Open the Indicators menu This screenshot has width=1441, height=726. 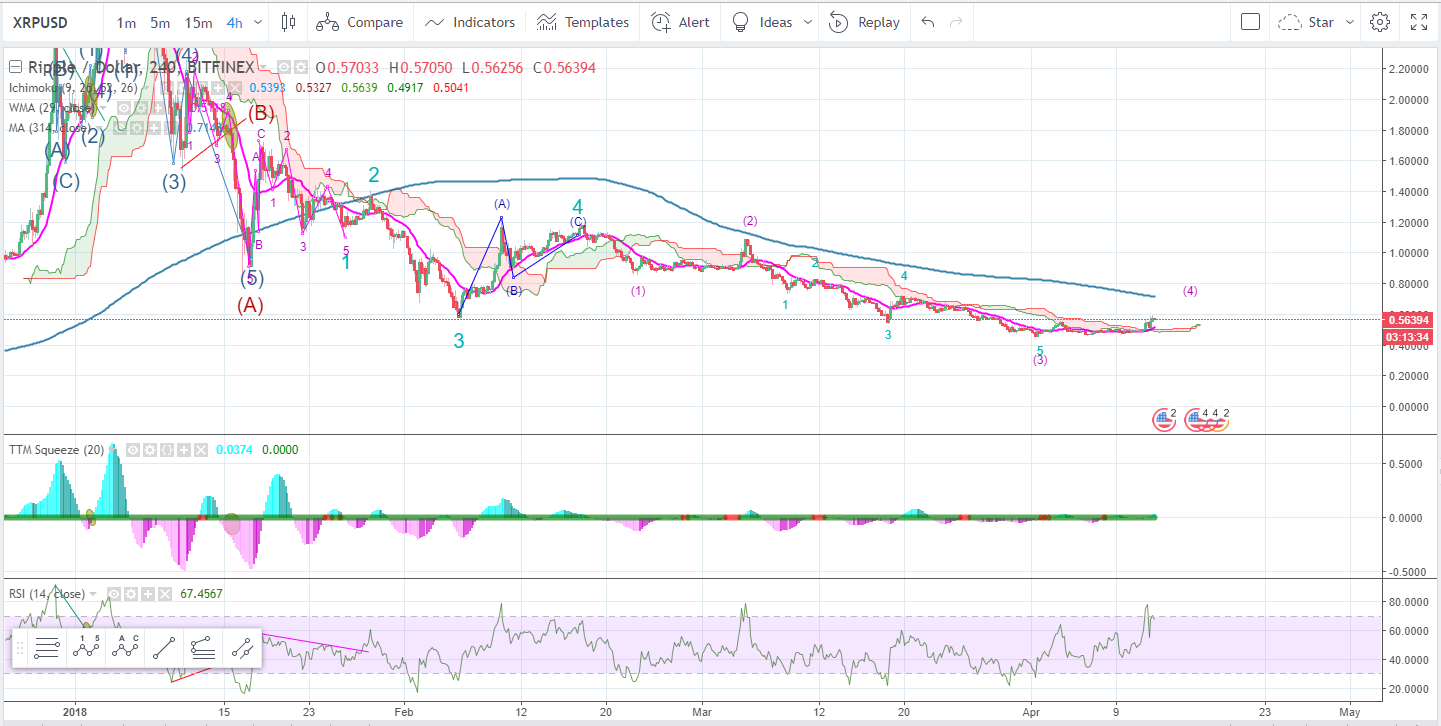pos(470,22)
